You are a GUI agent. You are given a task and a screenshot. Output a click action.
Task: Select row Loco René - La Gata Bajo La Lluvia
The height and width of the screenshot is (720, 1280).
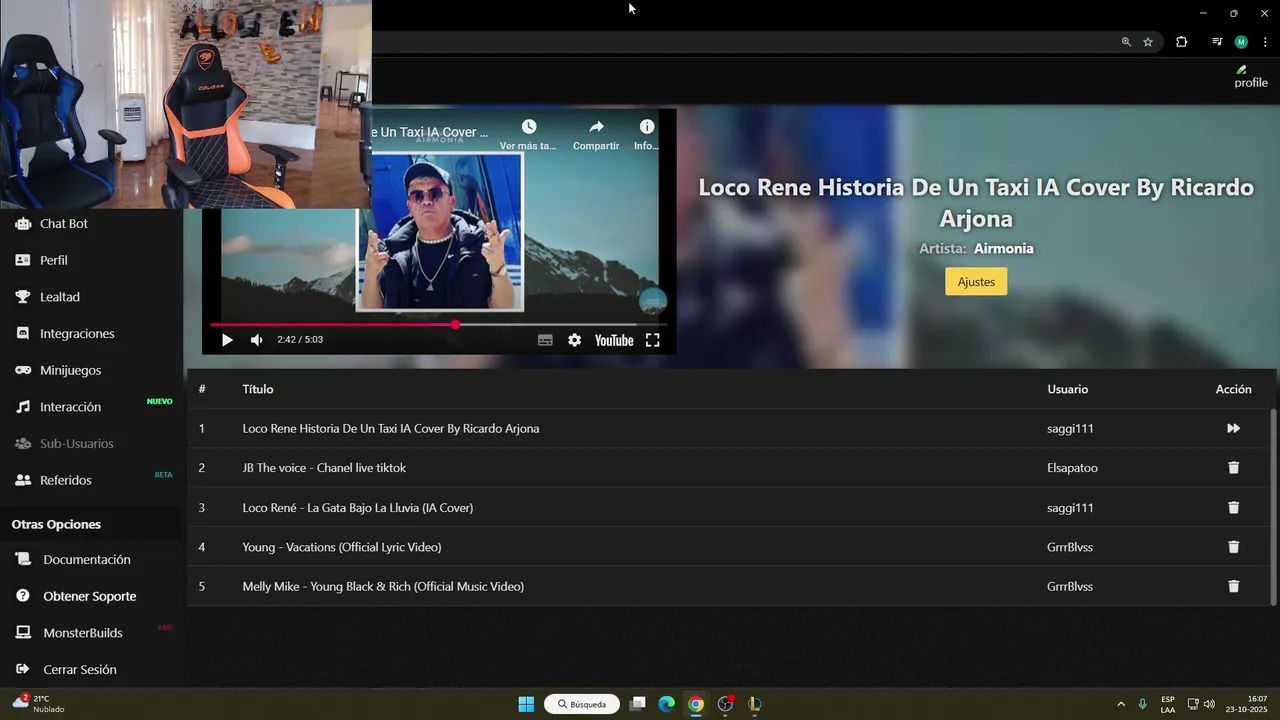[x=728, y=508]
